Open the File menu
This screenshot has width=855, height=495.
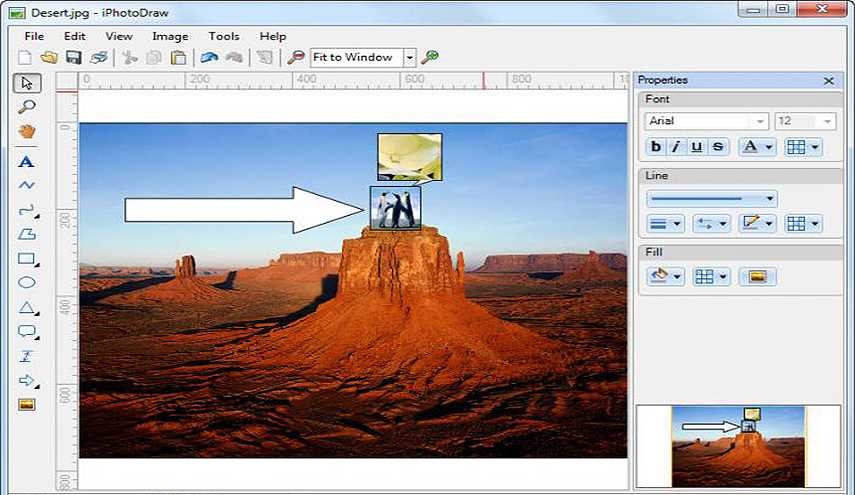pos(34,36)
